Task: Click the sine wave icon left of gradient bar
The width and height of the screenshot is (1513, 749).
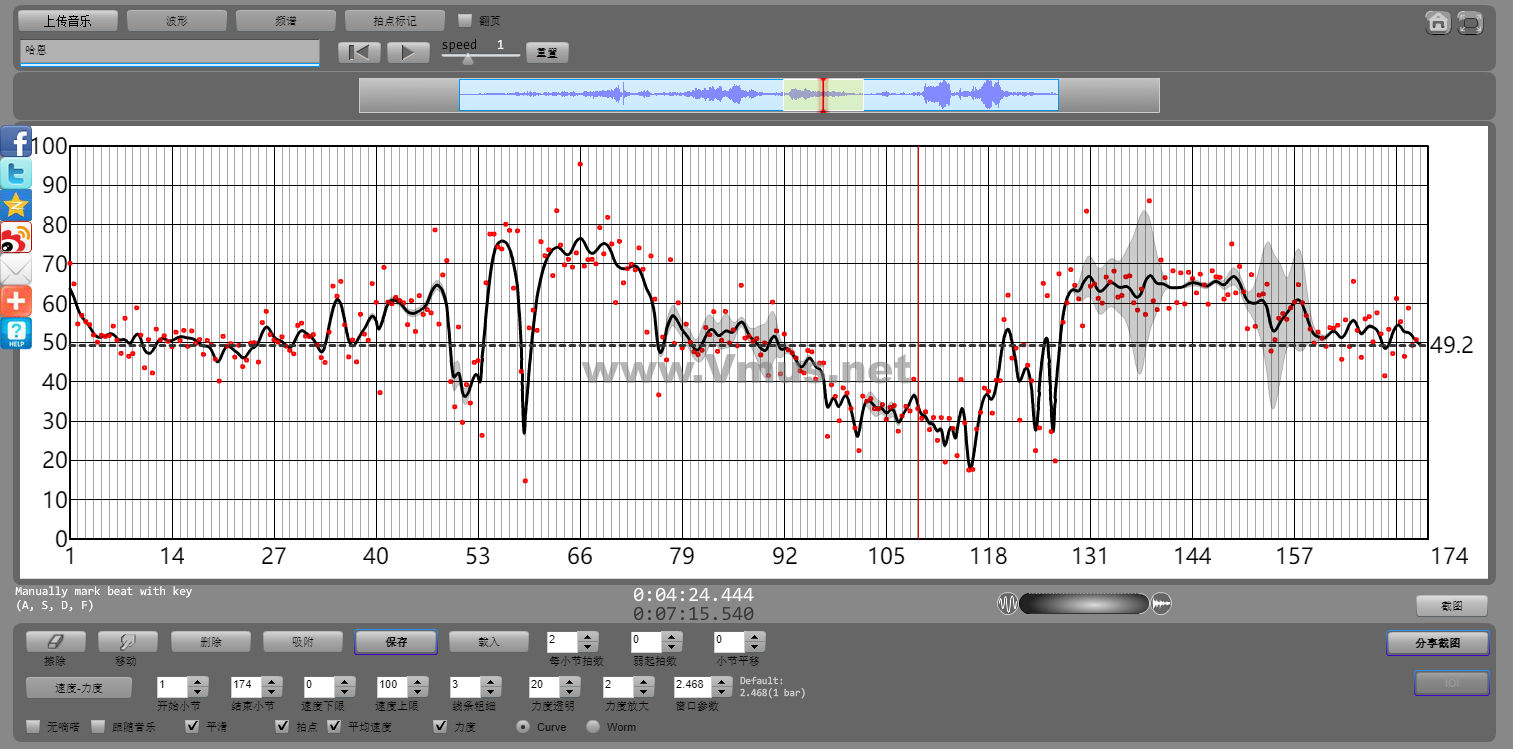Action: [x=1007, y=603]
